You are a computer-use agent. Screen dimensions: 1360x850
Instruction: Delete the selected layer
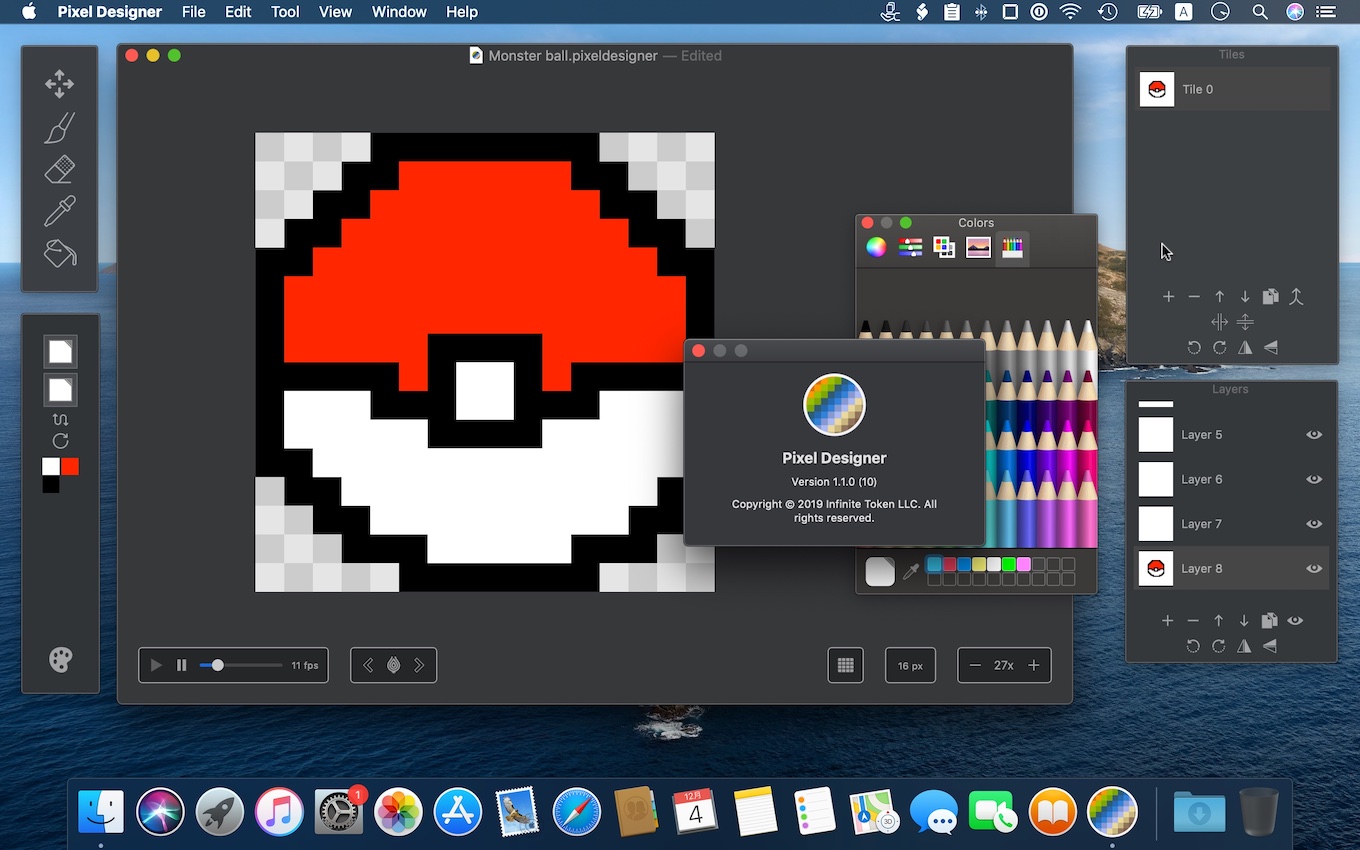click(1193, 621)
